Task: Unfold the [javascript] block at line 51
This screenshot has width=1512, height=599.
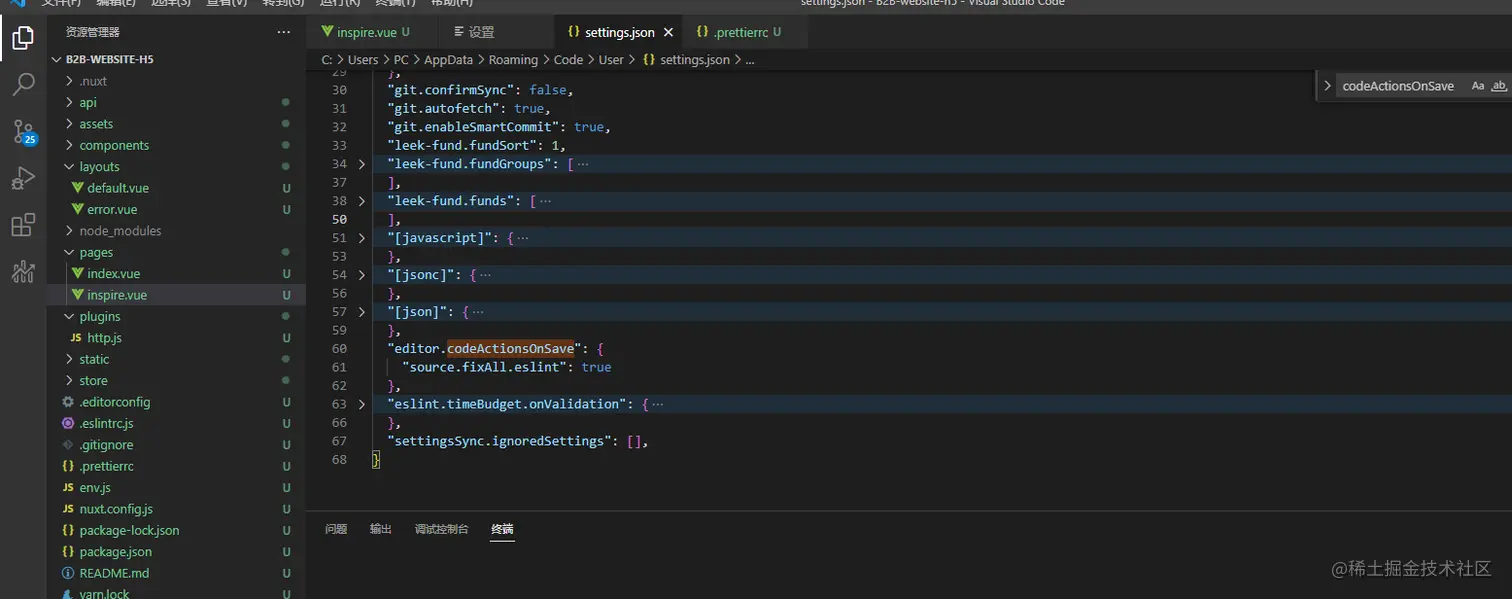Action: 362,238
